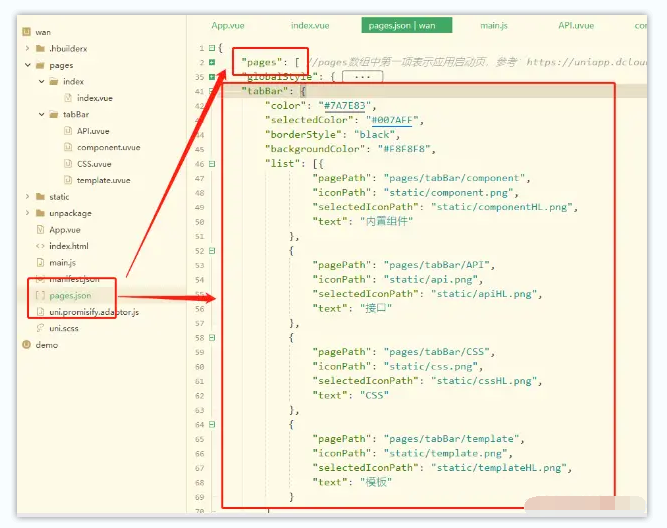Viewport: 667px width, 528px height.
Task: Click the pages.json file icon
Action: tap(40, 295)
